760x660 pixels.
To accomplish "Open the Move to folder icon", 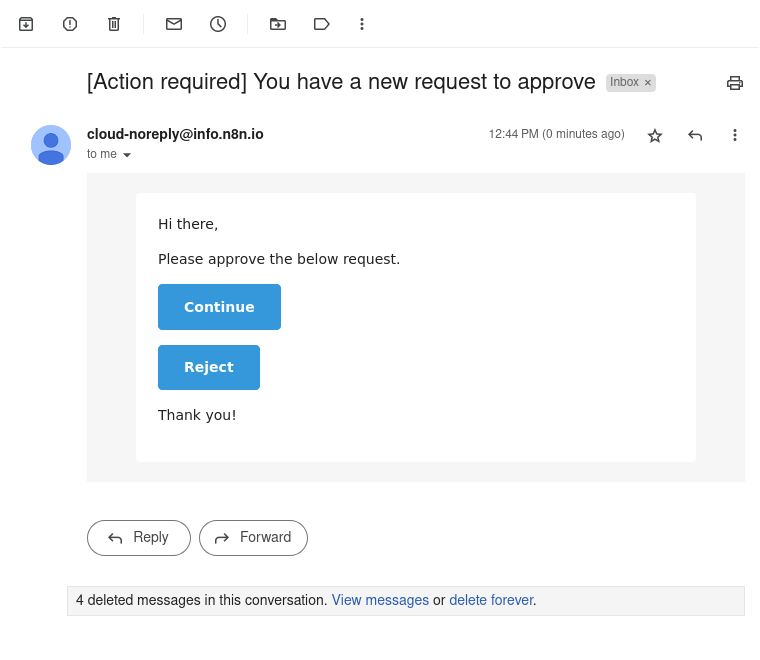I will point(278,24).
